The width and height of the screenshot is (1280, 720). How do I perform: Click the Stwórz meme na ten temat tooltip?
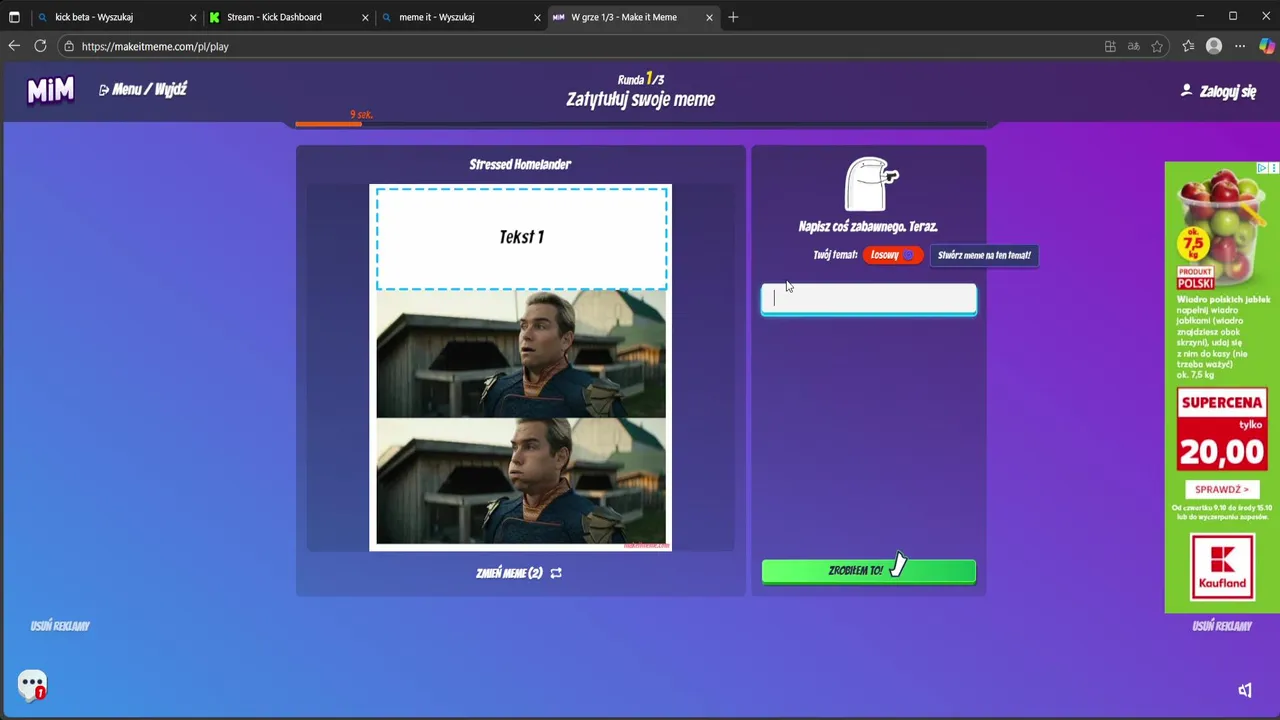click(984, 255)
